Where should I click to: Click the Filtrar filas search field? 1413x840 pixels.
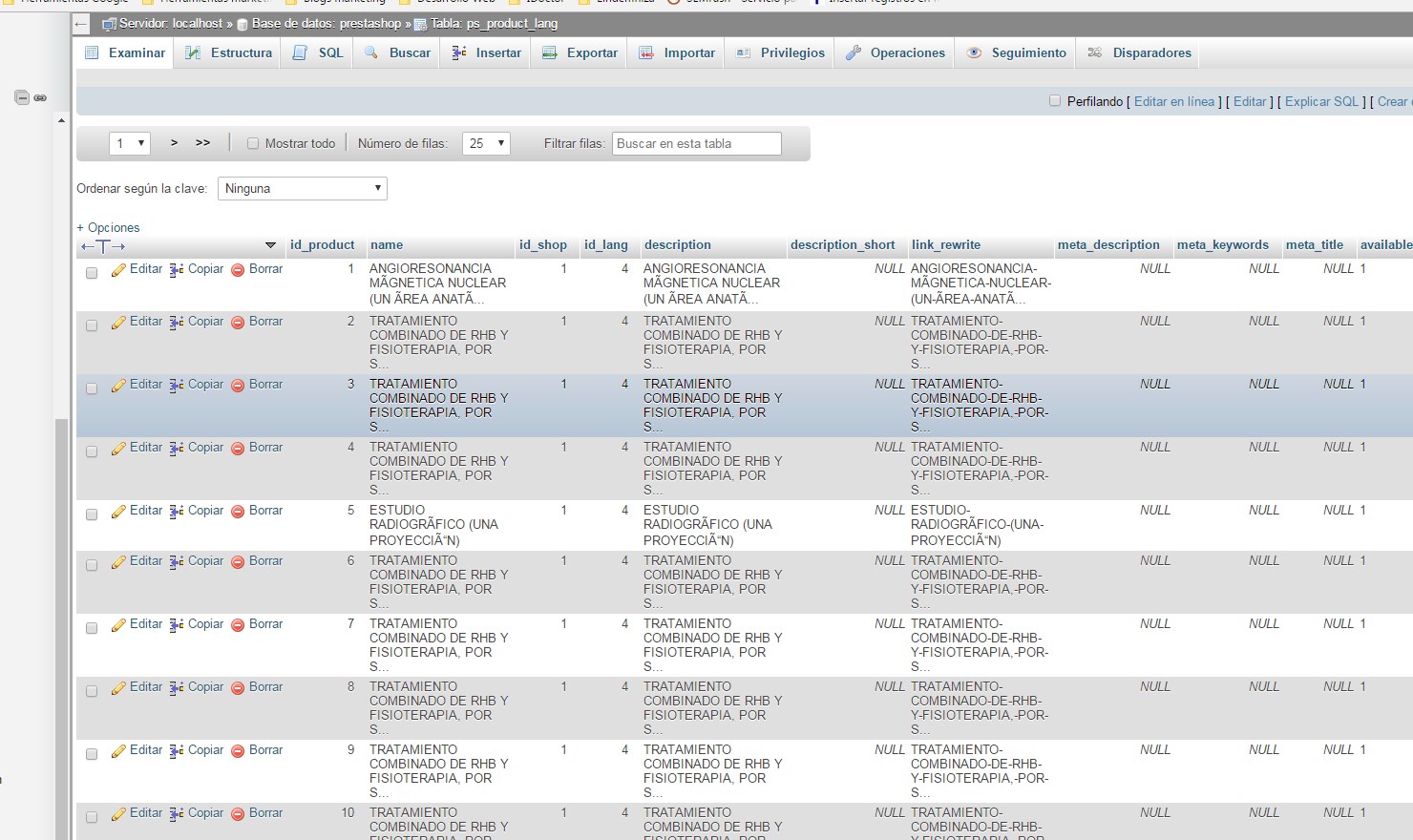click(x=696, y=144)
